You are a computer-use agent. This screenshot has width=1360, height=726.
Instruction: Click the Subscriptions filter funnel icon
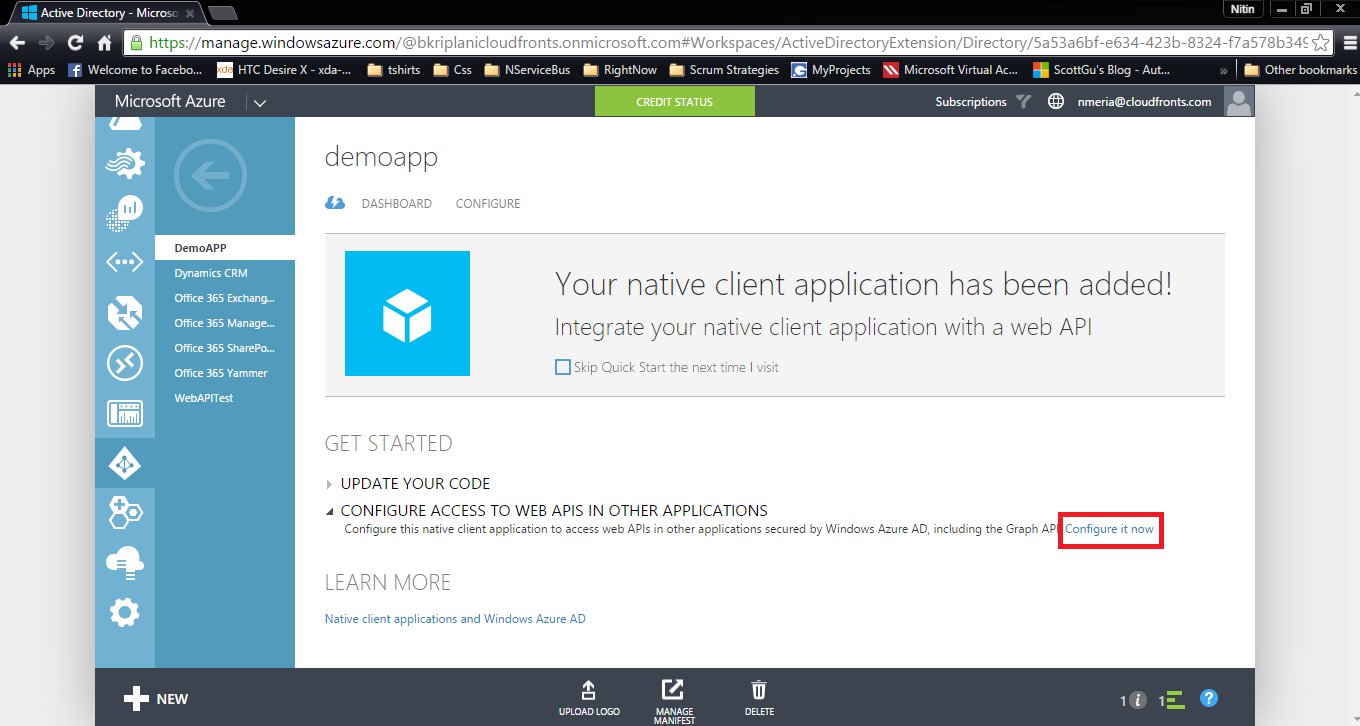[x=1023, y=101]
